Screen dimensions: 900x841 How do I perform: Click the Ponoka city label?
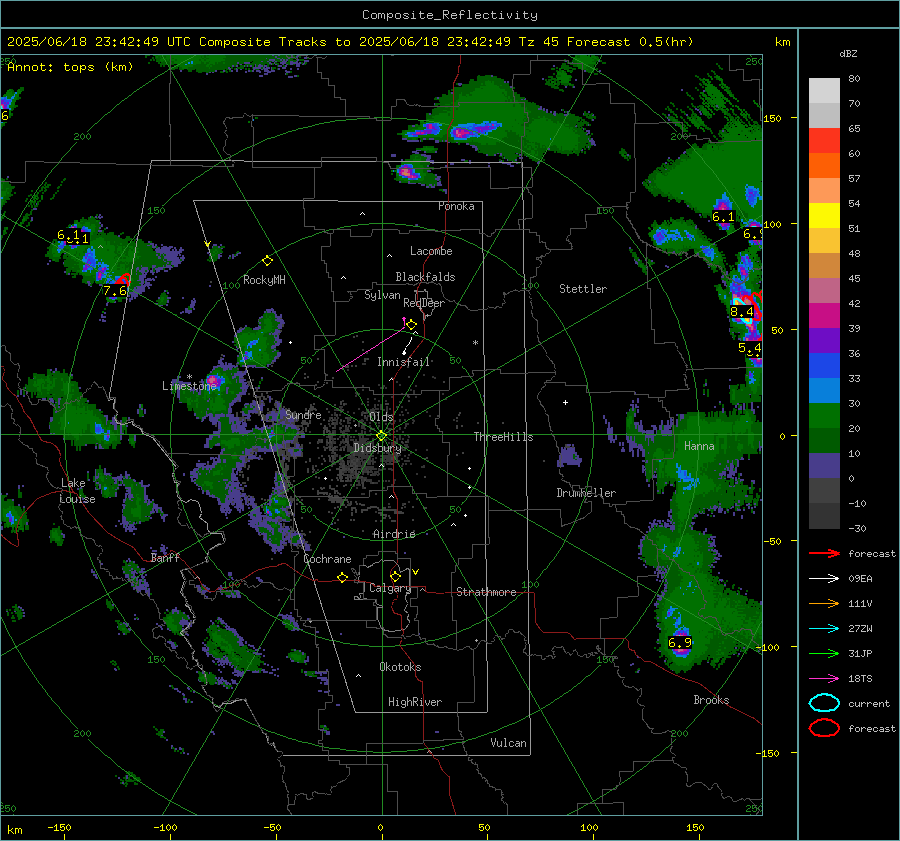pyautogui.click(x=456, y=206)
